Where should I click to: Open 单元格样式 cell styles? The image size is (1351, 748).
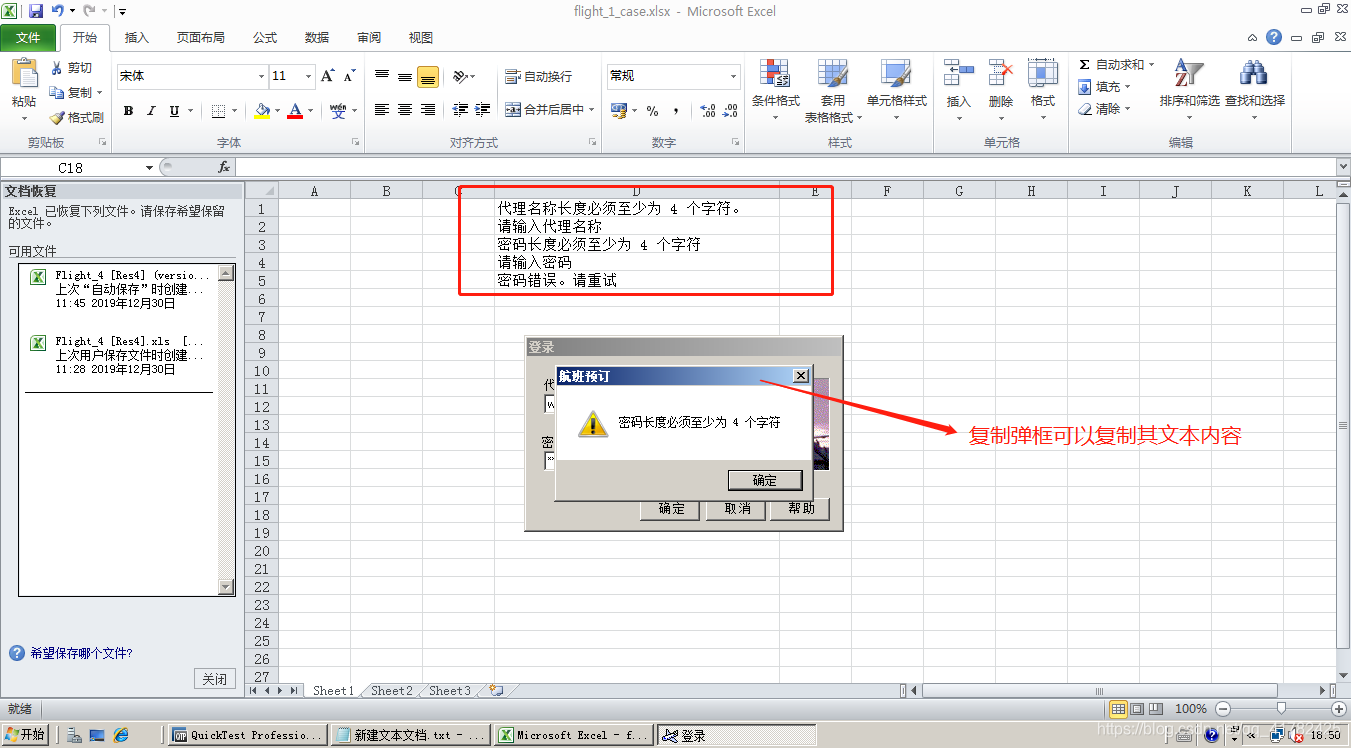click(x=896, y=90)
